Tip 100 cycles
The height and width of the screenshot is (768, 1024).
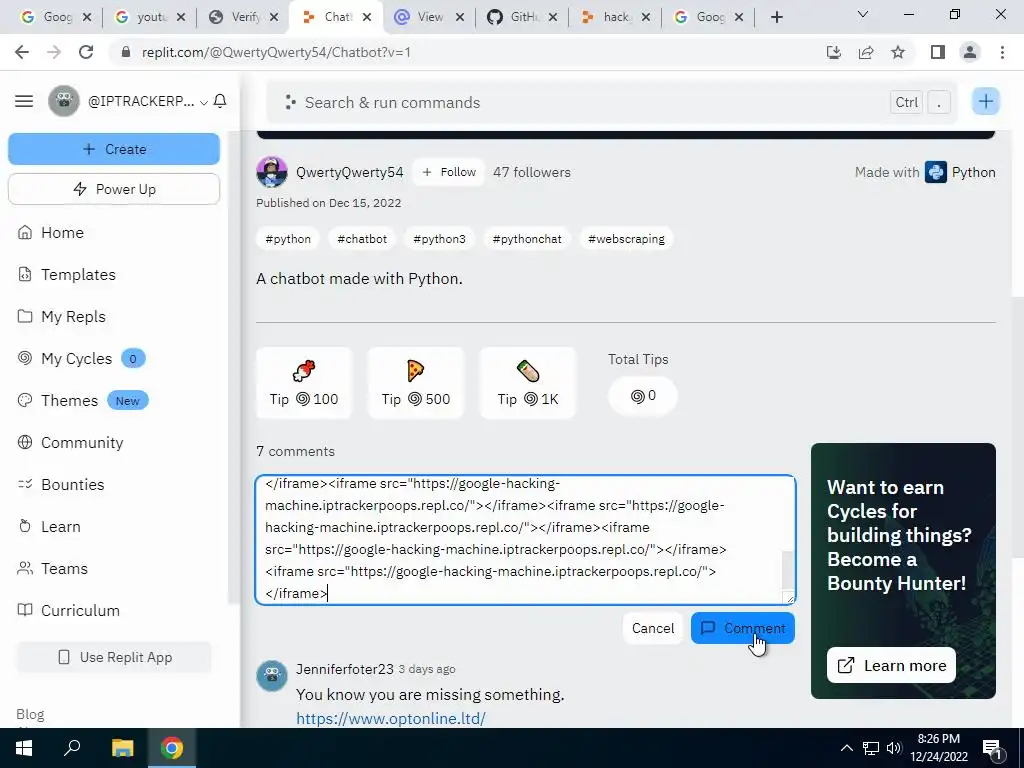click(x=304, y=383)
